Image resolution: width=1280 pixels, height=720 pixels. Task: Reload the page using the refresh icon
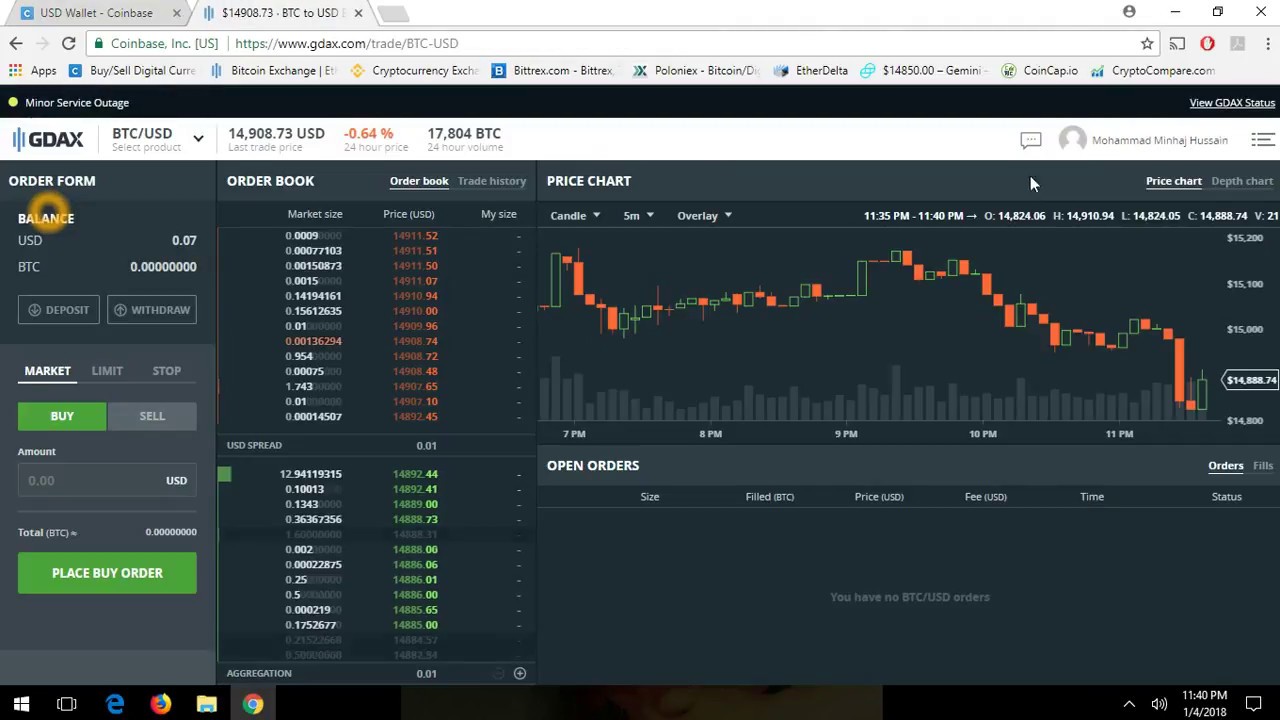(x=68, y=43)
